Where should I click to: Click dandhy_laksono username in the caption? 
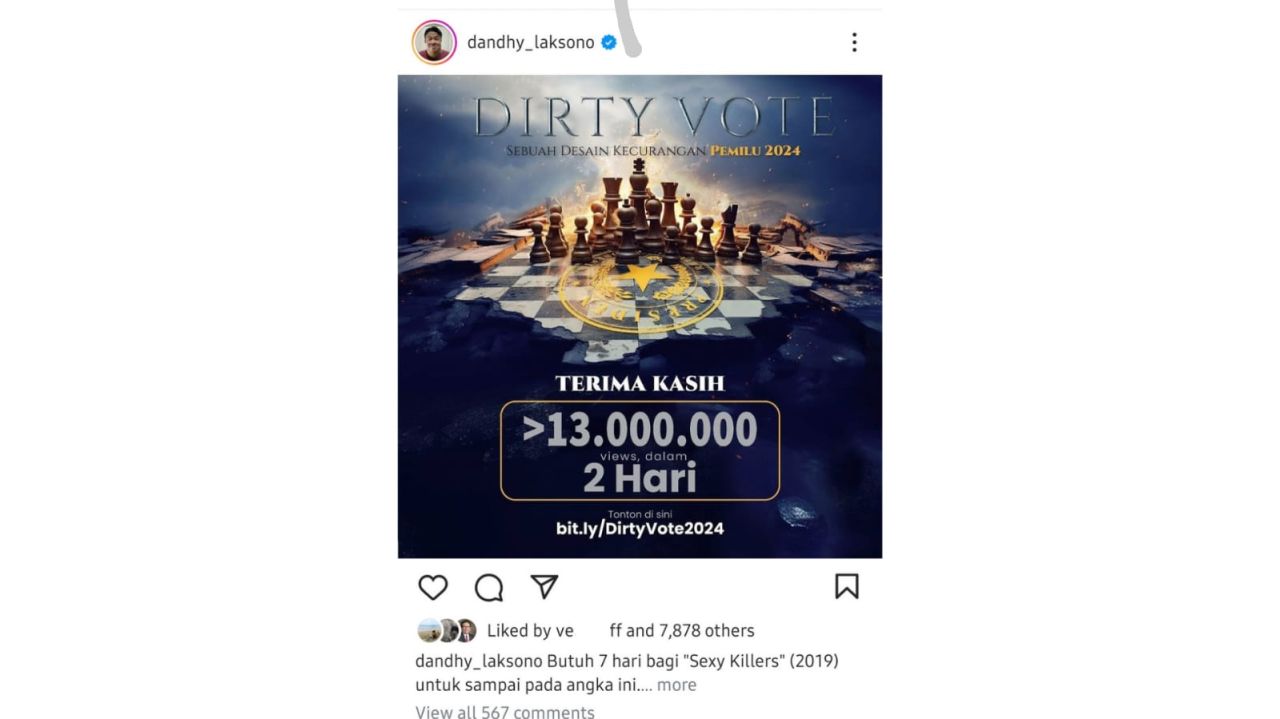(479, 661)
